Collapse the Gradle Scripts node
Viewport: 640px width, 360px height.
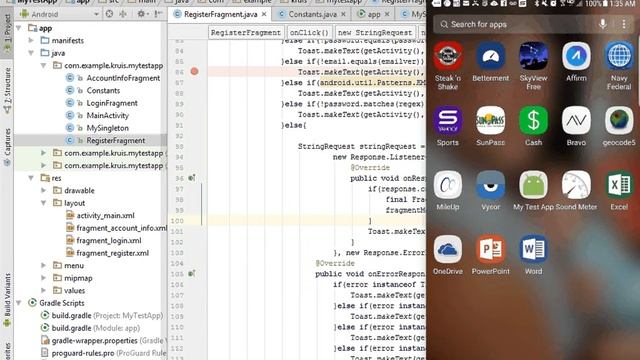click(x=19, y=303)
